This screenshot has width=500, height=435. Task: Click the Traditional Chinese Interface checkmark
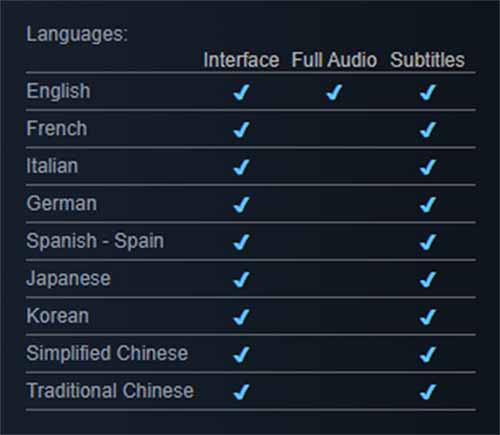coord(241,392)
